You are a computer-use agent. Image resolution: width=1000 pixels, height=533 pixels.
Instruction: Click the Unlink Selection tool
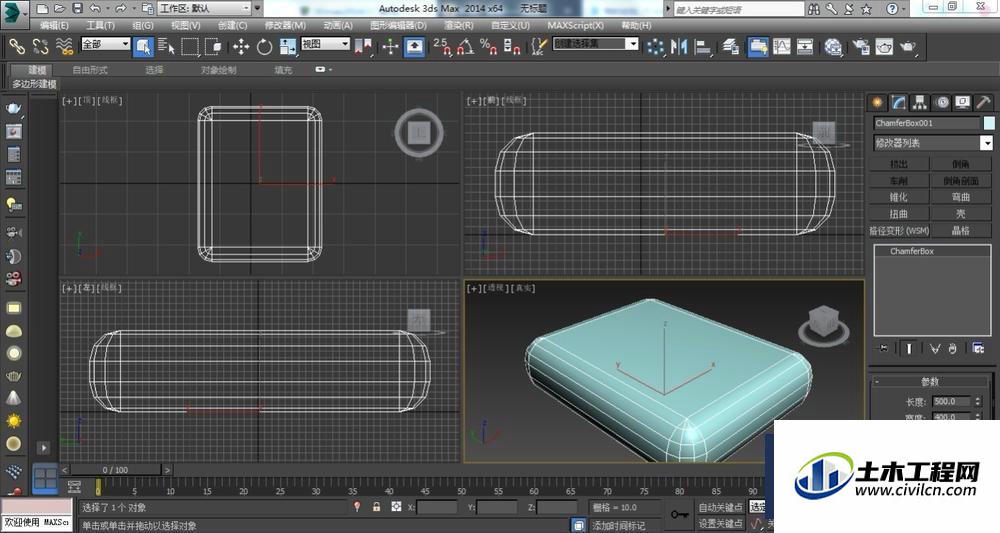[x=40, y=46]
